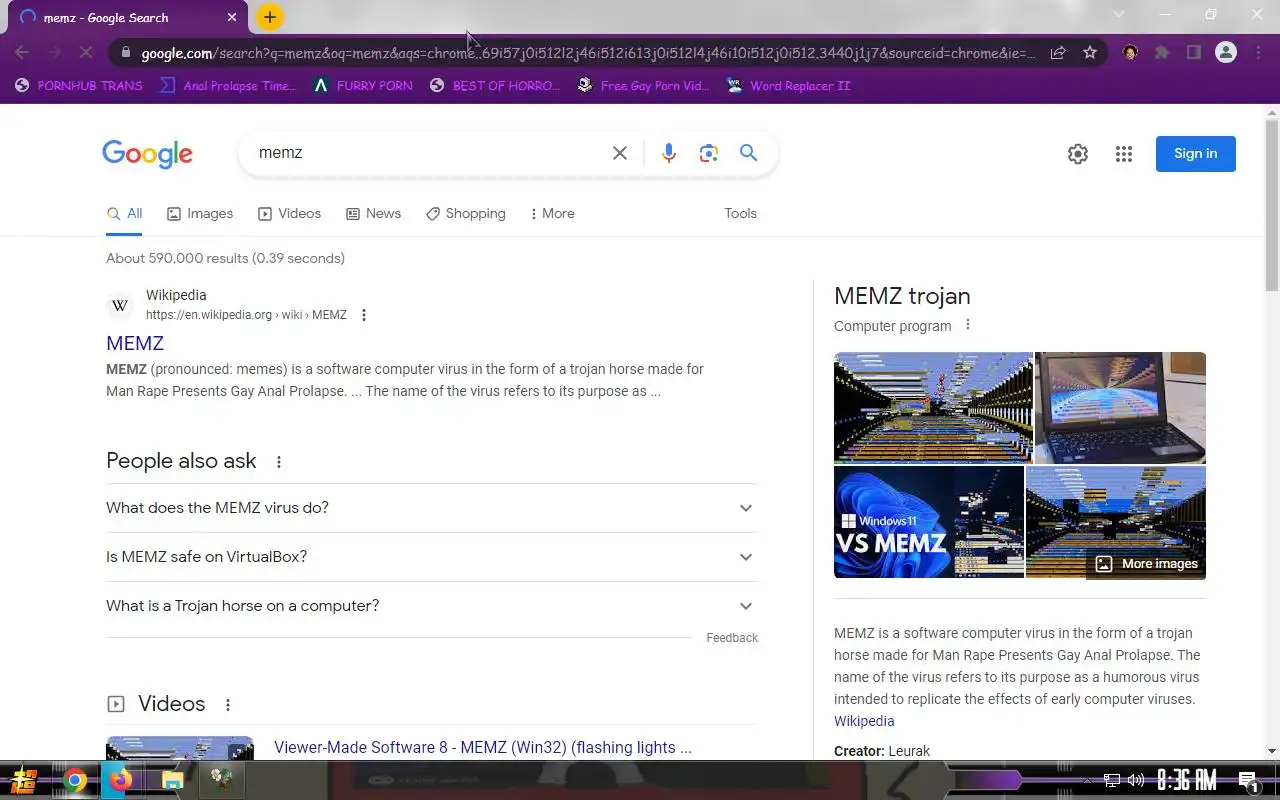The width and height of the screenshot is (1280, 800).
Task: Open the Chrome three-dot menu
Action: 1258,53
